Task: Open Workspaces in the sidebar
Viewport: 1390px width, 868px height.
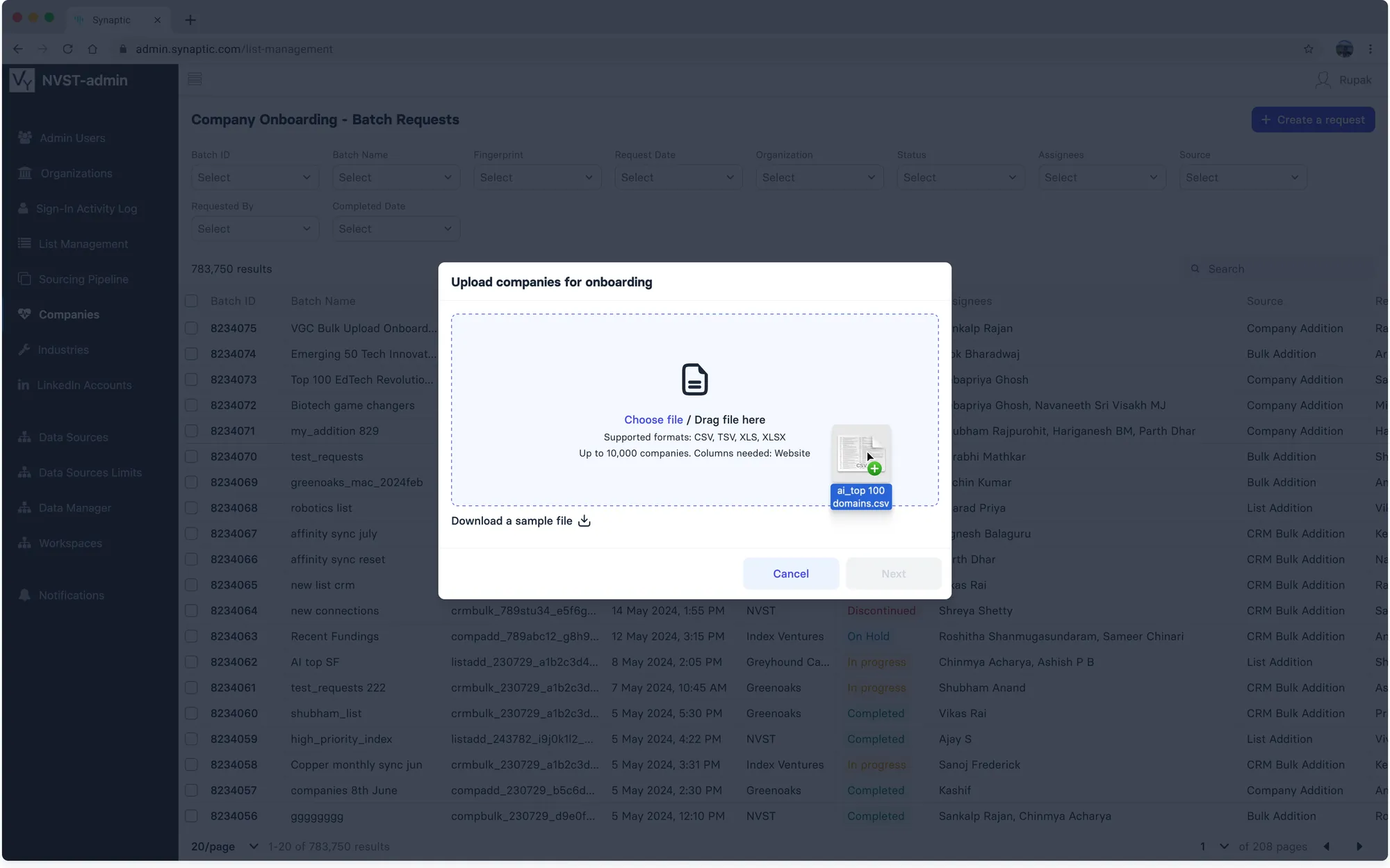Action: [70, 543]
